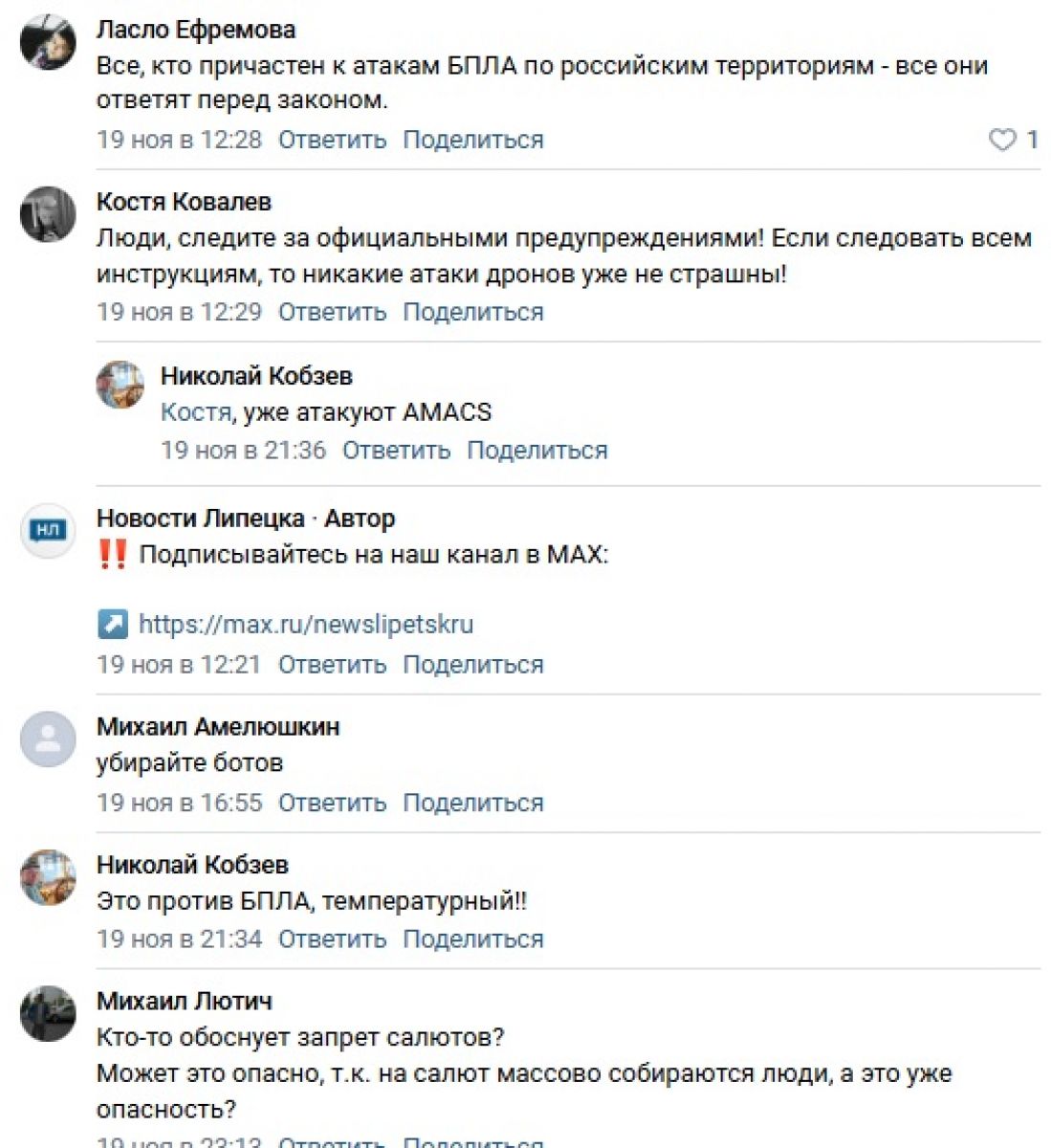Open the 19 ноя в 12:29 comment timestamp
Screen dimensions: 1051x1148
tap(179, 312)
